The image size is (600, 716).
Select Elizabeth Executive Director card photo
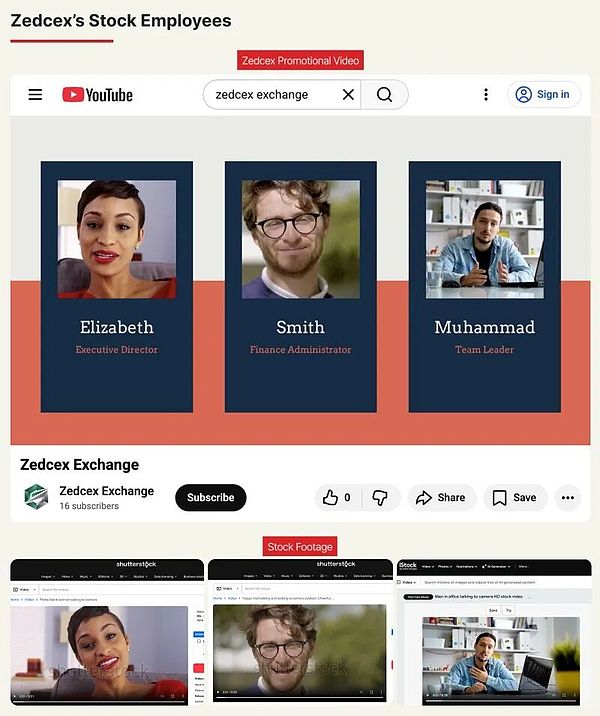tap(117, 239)
